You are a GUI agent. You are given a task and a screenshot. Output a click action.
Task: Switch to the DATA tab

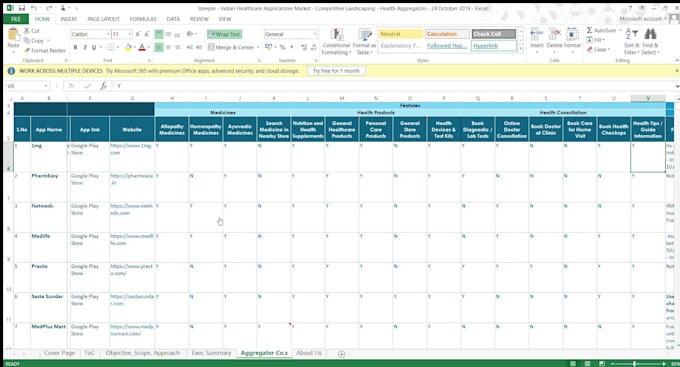(x=173, y=19)
